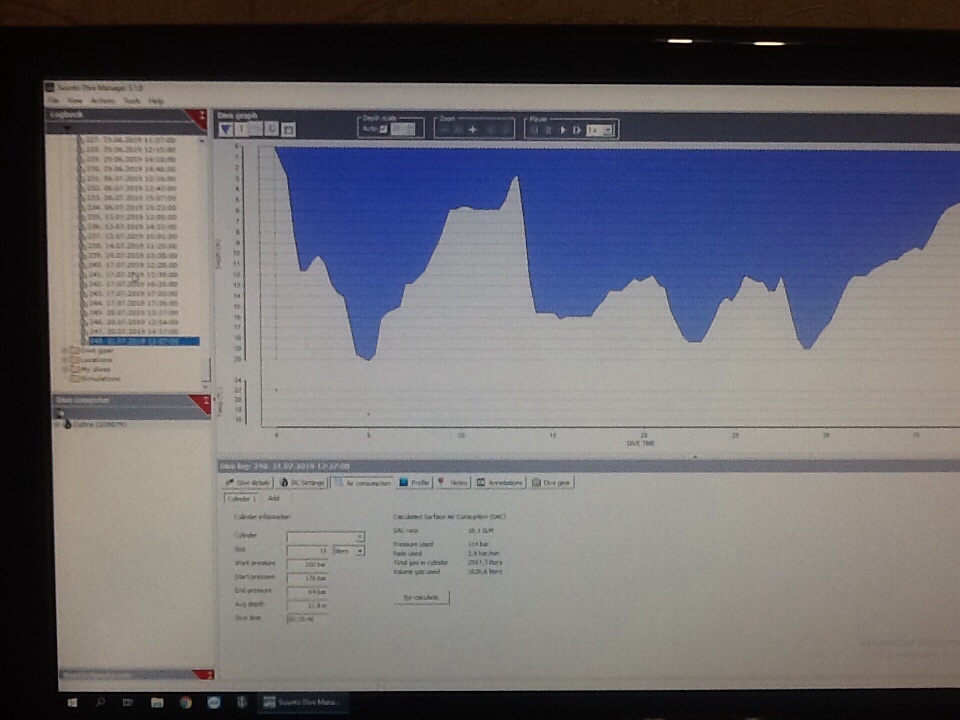Expand the Locations folder
The height and width of the screenshot is (720, 960).
(x=65, y=360)
